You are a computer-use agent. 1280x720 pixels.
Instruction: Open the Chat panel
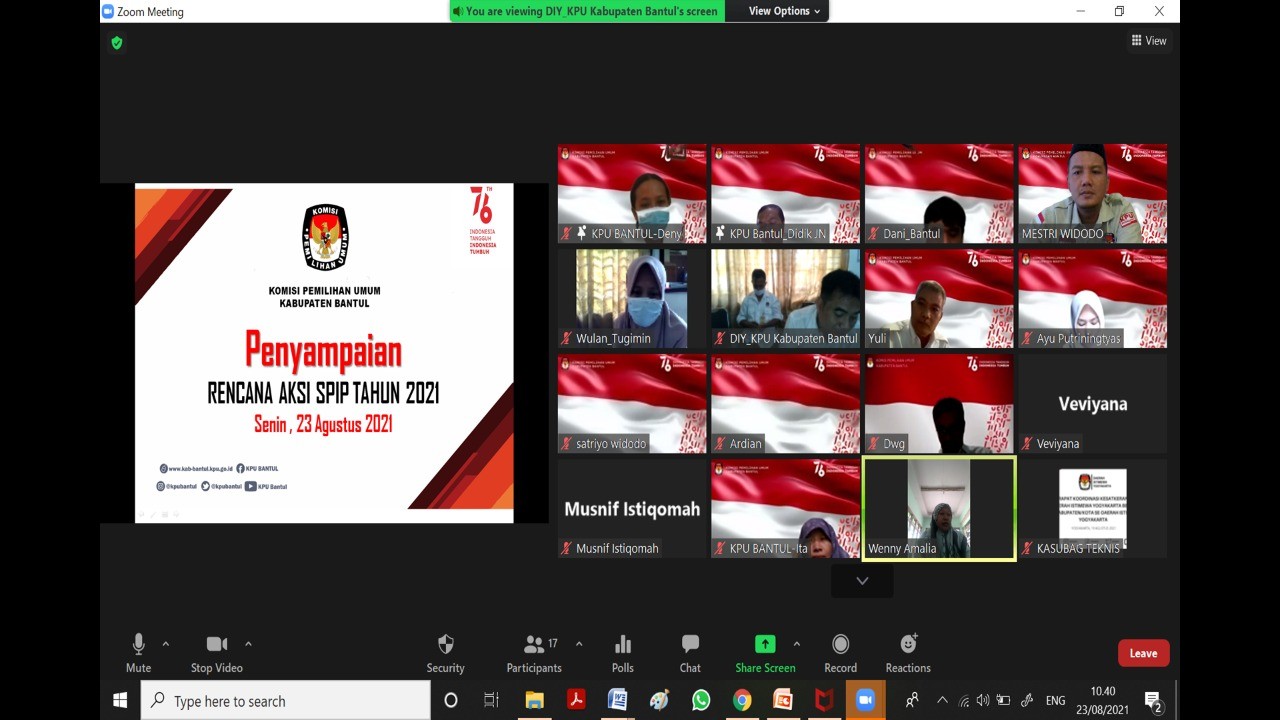690,645
